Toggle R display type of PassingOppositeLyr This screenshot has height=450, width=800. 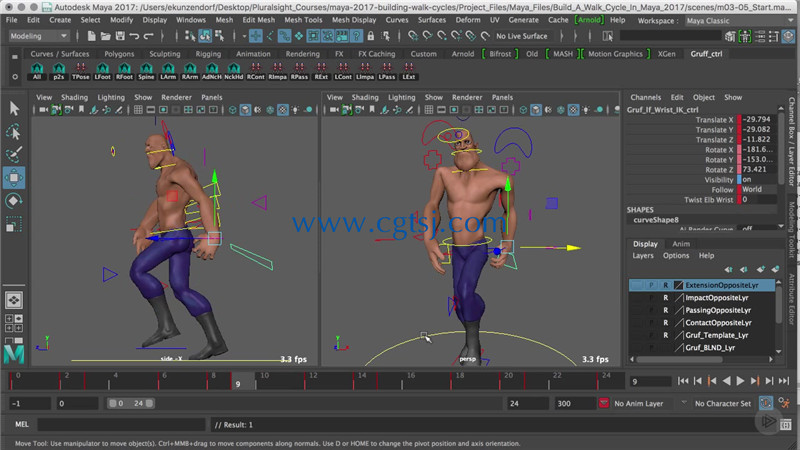665,310
